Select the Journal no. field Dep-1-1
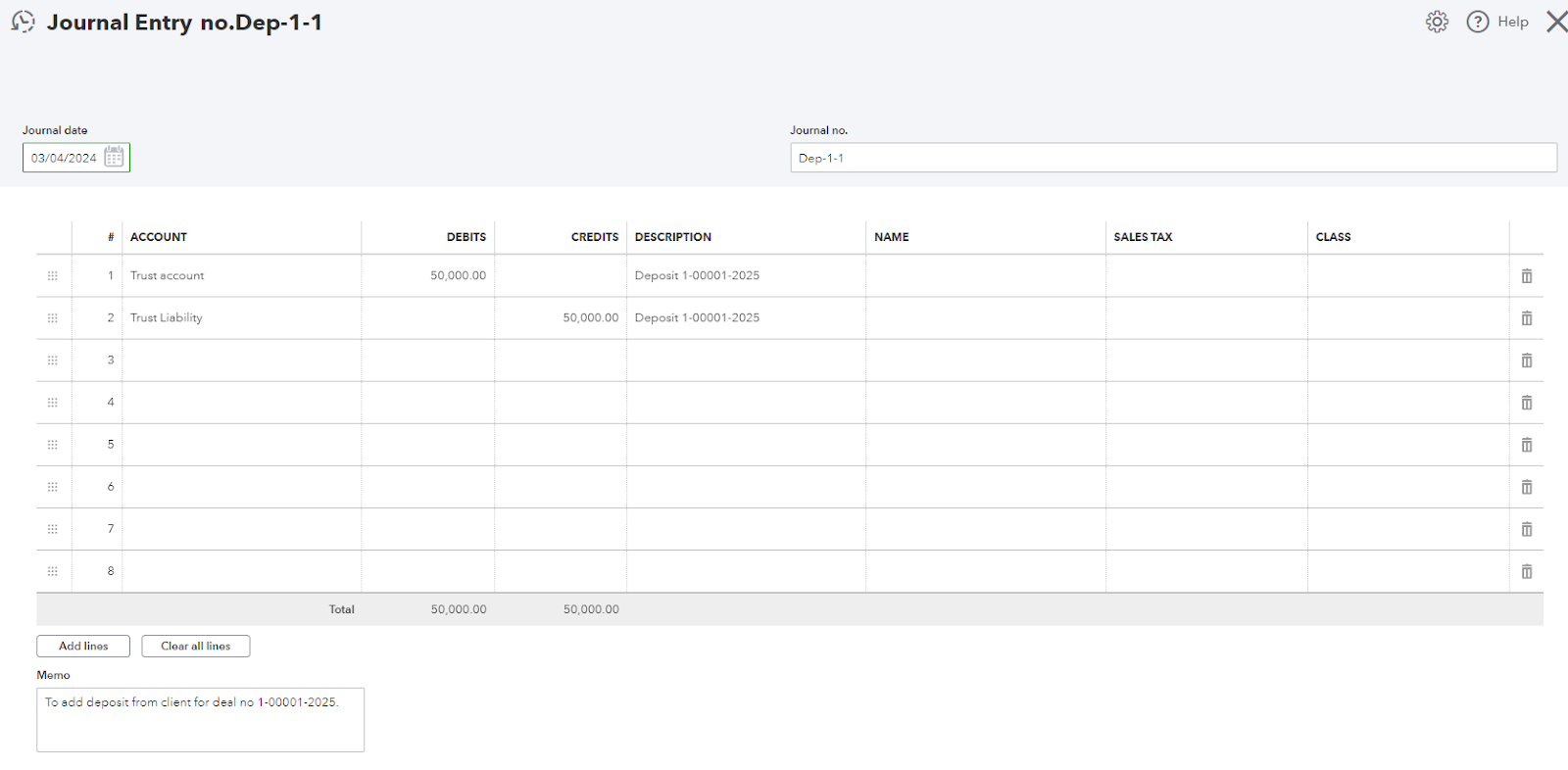The height and width of the screenshot is (770, 1568). (x=1173, y=158)
